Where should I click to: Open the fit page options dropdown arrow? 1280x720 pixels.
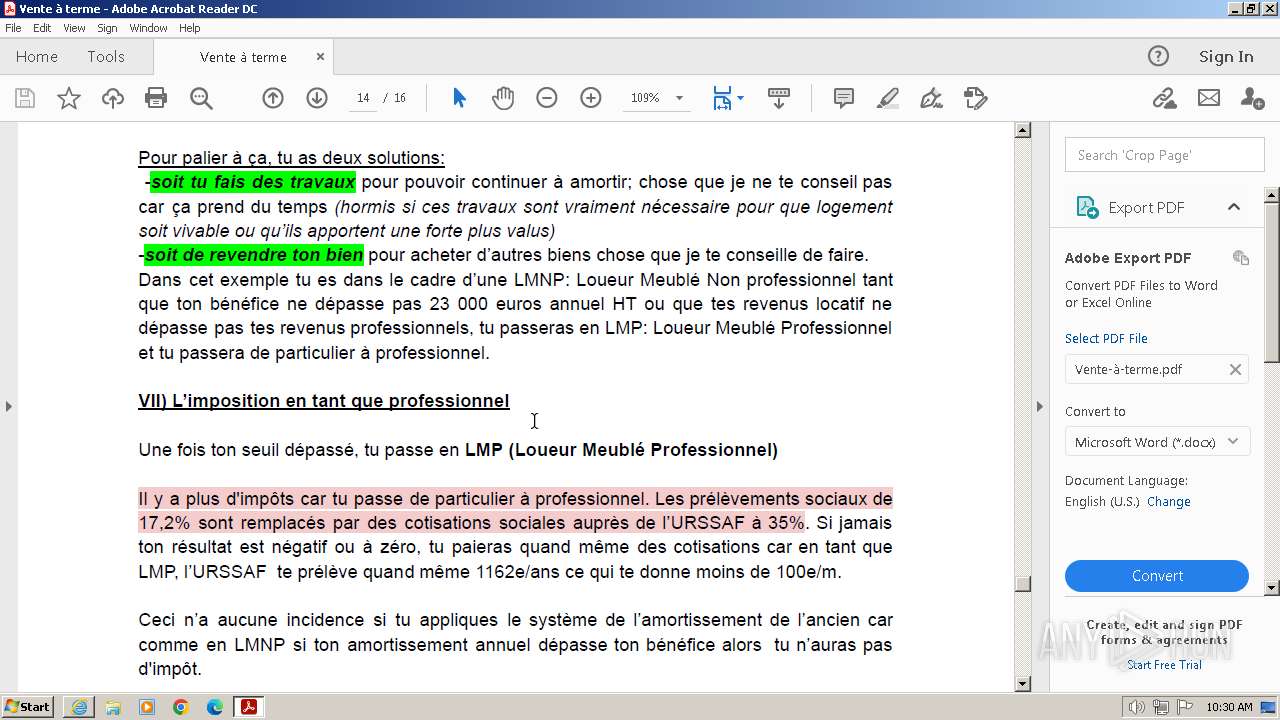pyautogui.click(x=740, y=98)
